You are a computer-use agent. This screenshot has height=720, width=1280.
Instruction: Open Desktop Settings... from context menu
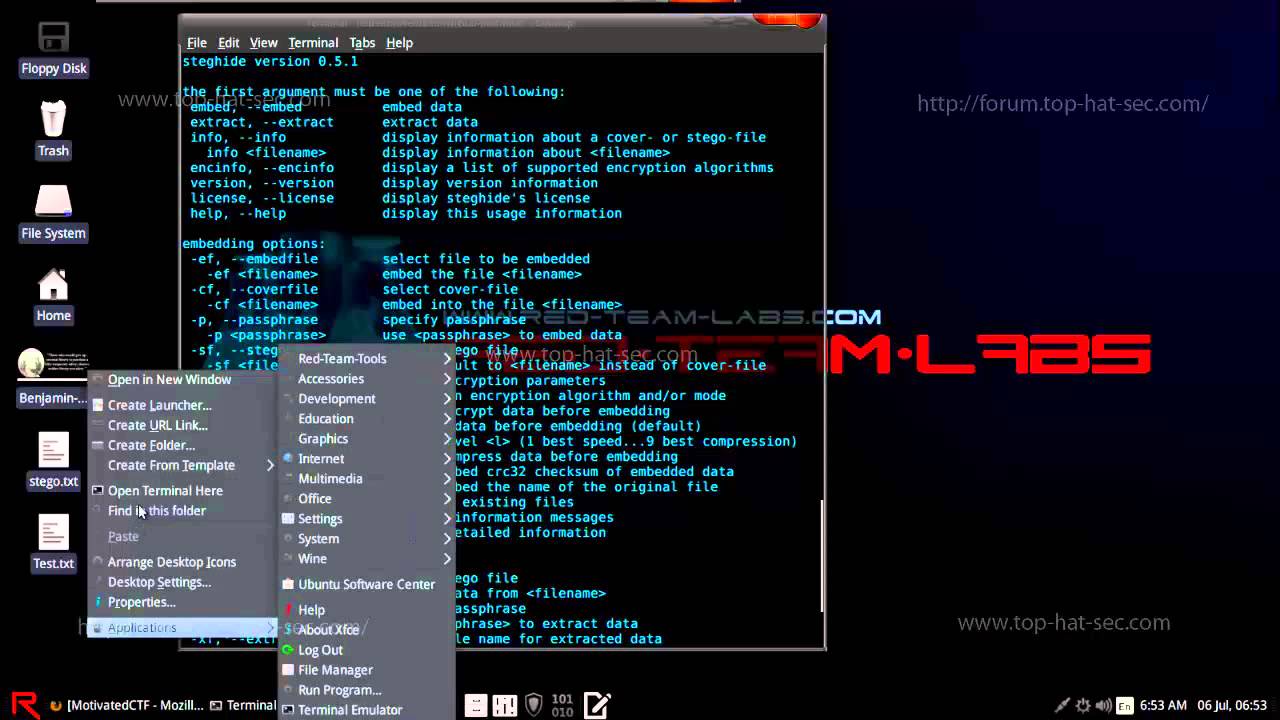click(182, 582)
